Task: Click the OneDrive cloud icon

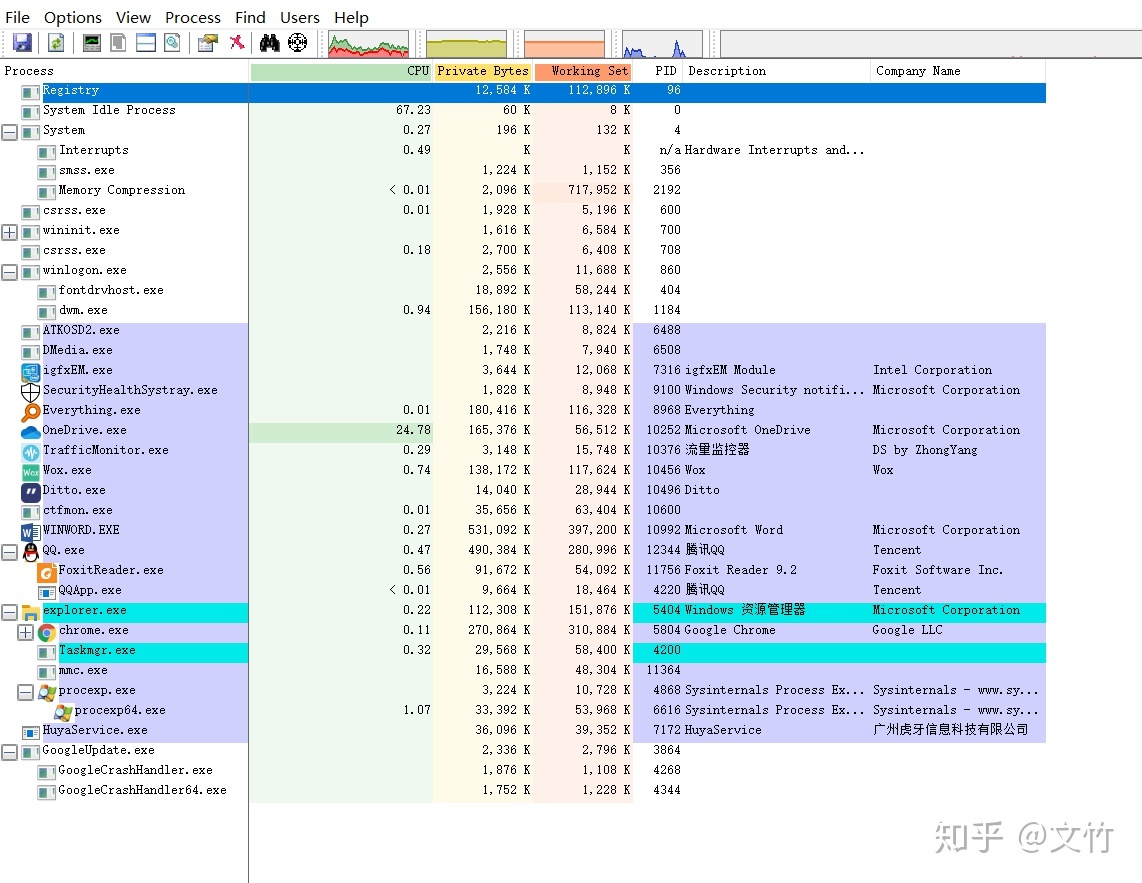Action: pos(31,432)
